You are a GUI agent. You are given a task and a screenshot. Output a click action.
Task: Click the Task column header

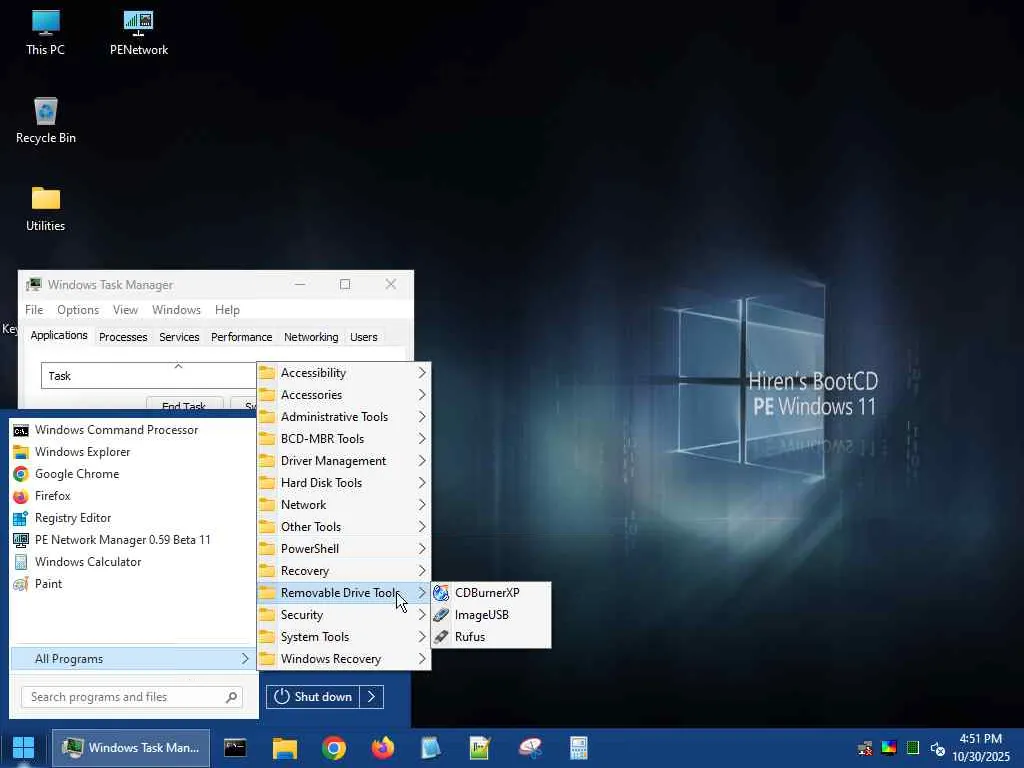tap(149, 376)
